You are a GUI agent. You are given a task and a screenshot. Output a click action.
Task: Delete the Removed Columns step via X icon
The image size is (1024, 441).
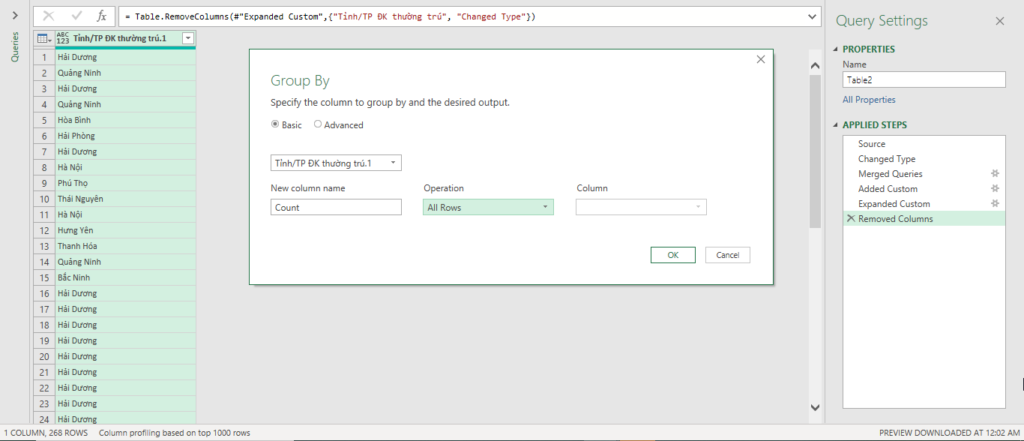[x=850, y=219]
